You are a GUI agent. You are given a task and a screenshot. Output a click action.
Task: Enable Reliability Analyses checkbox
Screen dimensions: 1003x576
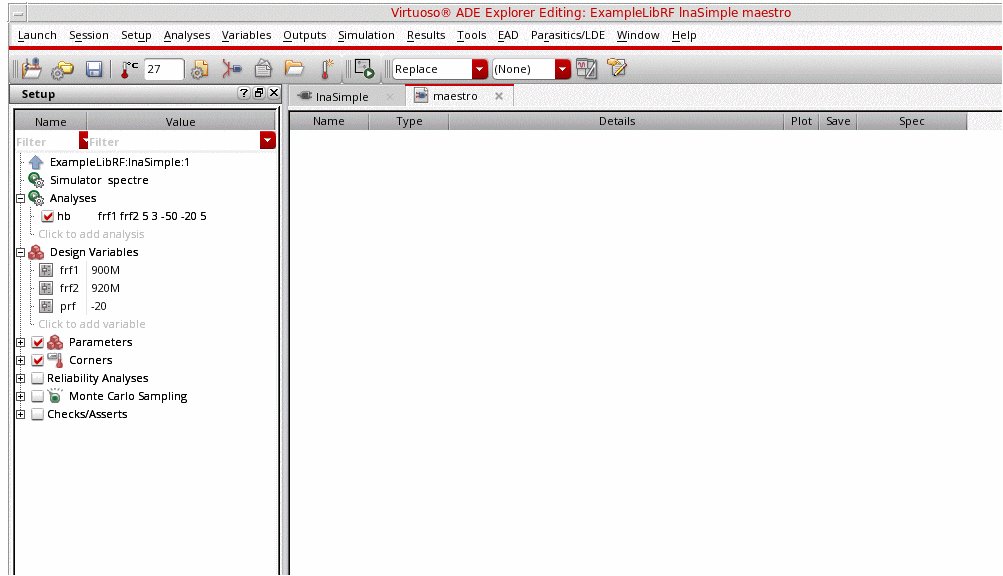(38, 378)
